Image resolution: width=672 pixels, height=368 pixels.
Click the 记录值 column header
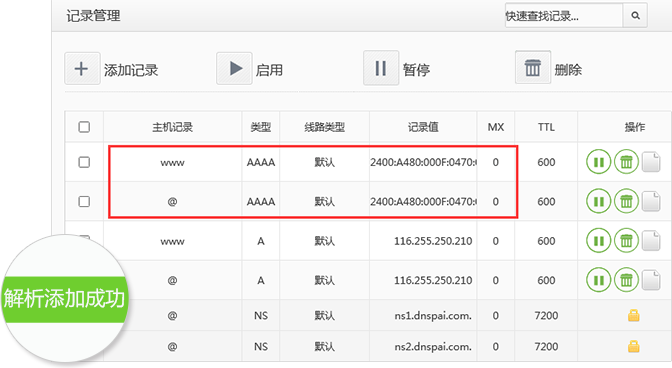423,127
